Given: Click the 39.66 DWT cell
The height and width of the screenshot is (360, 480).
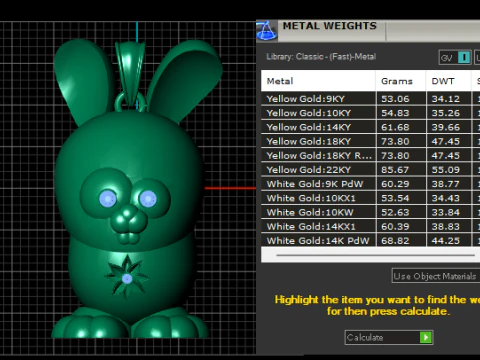Looking at the screenshot, I should tap(449, 127).
